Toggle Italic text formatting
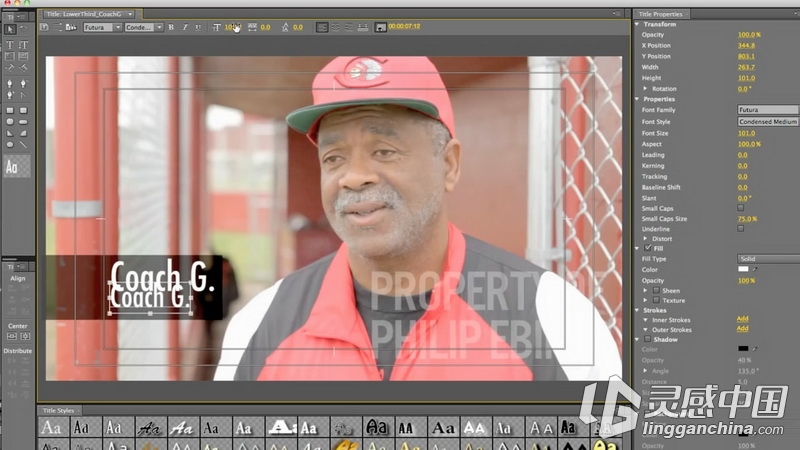 (x=185, y=27)
